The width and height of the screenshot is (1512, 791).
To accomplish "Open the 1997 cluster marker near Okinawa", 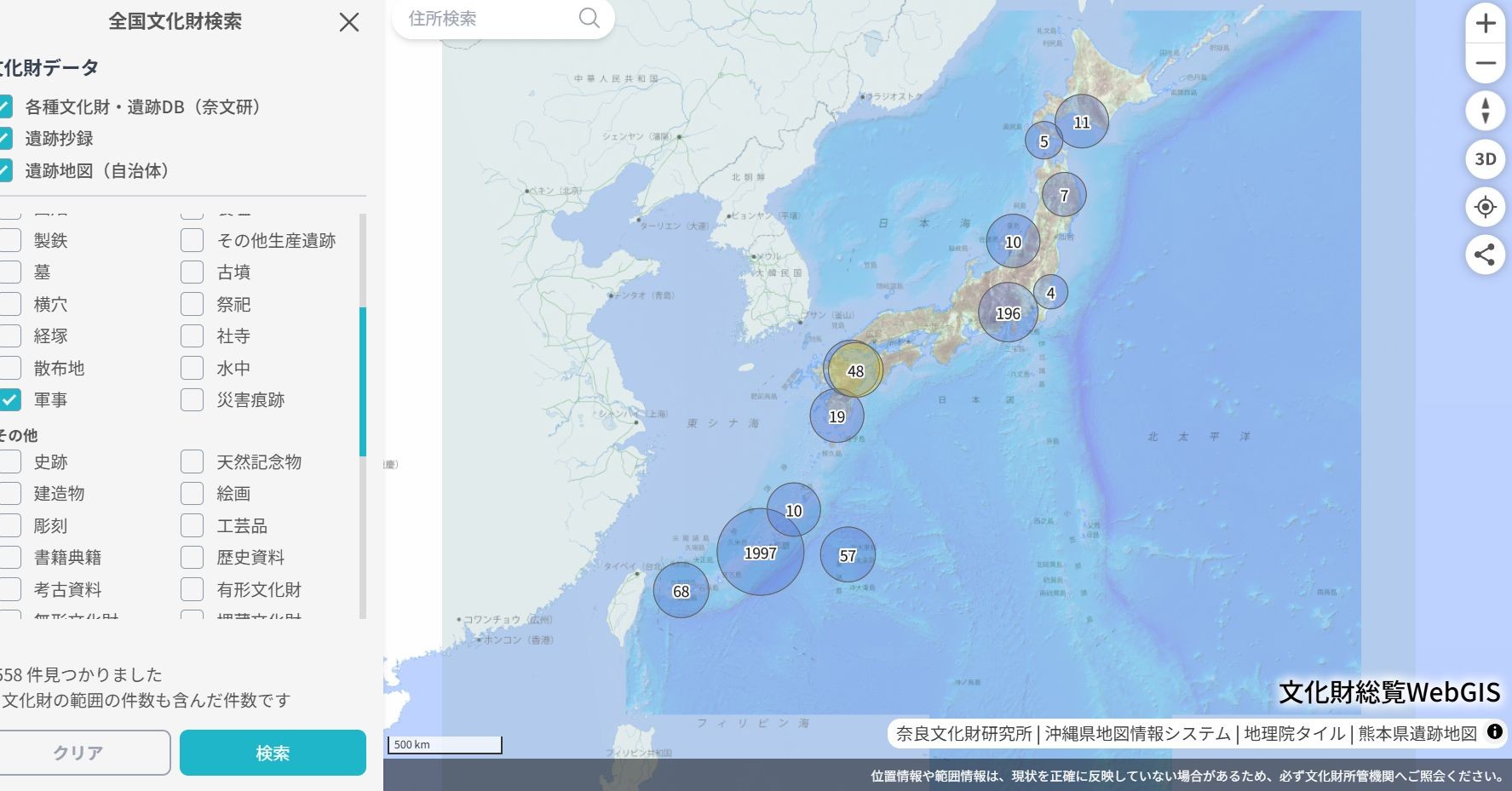I will (x=760, y=553).
